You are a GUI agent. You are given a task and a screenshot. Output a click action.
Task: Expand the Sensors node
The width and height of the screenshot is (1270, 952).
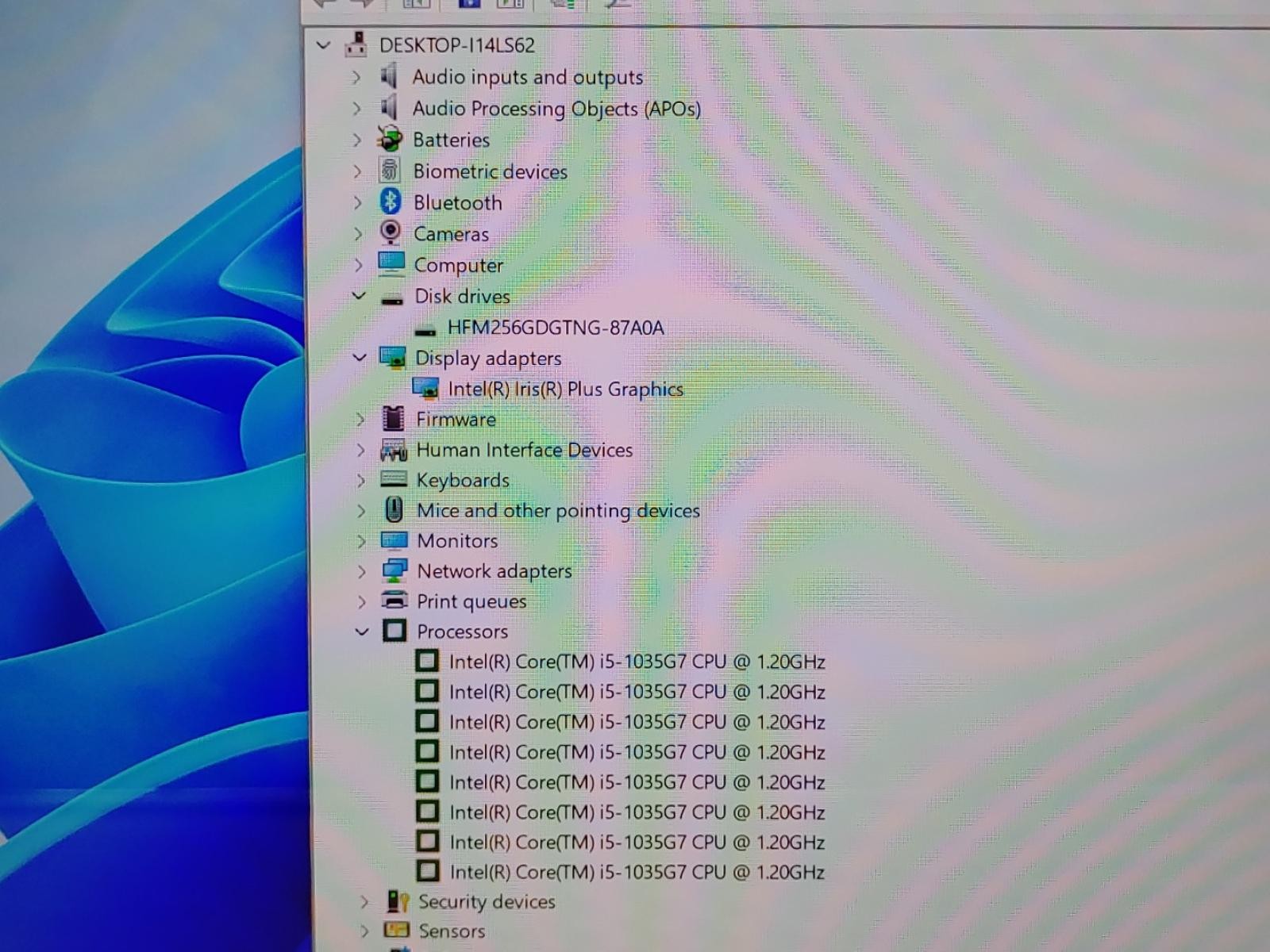point(364,931)
